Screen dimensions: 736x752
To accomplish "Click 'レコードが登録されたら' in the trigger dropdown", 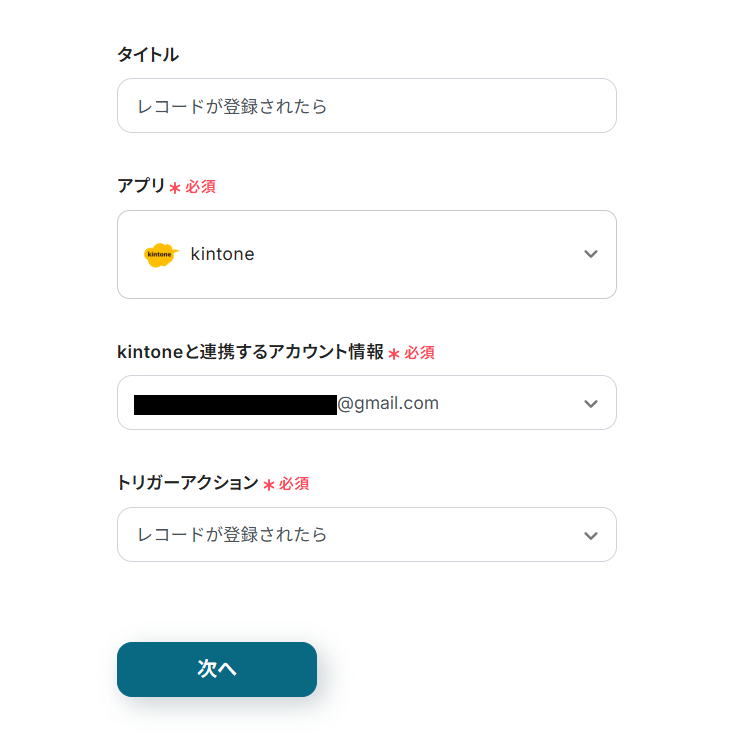I will point(232,535).
